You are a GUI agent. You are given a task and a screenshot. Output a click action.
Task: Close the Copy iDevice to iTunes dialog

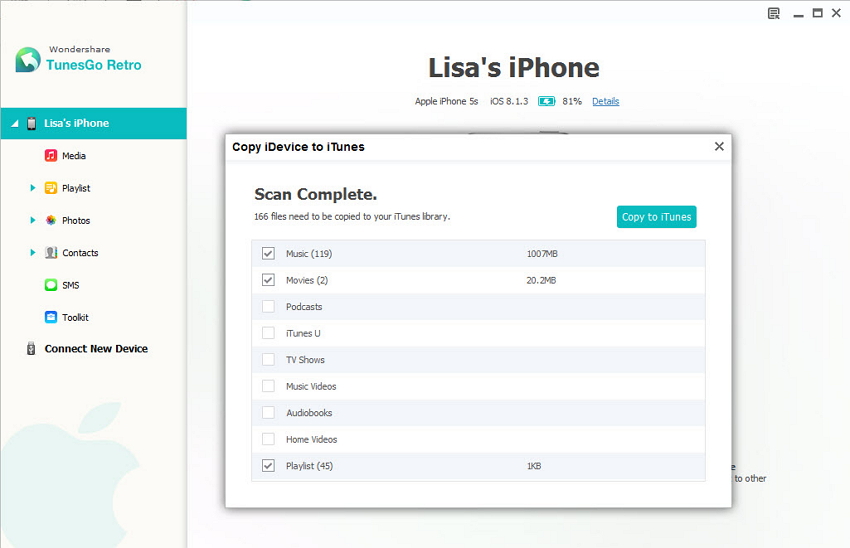click(x=718, y=146)
